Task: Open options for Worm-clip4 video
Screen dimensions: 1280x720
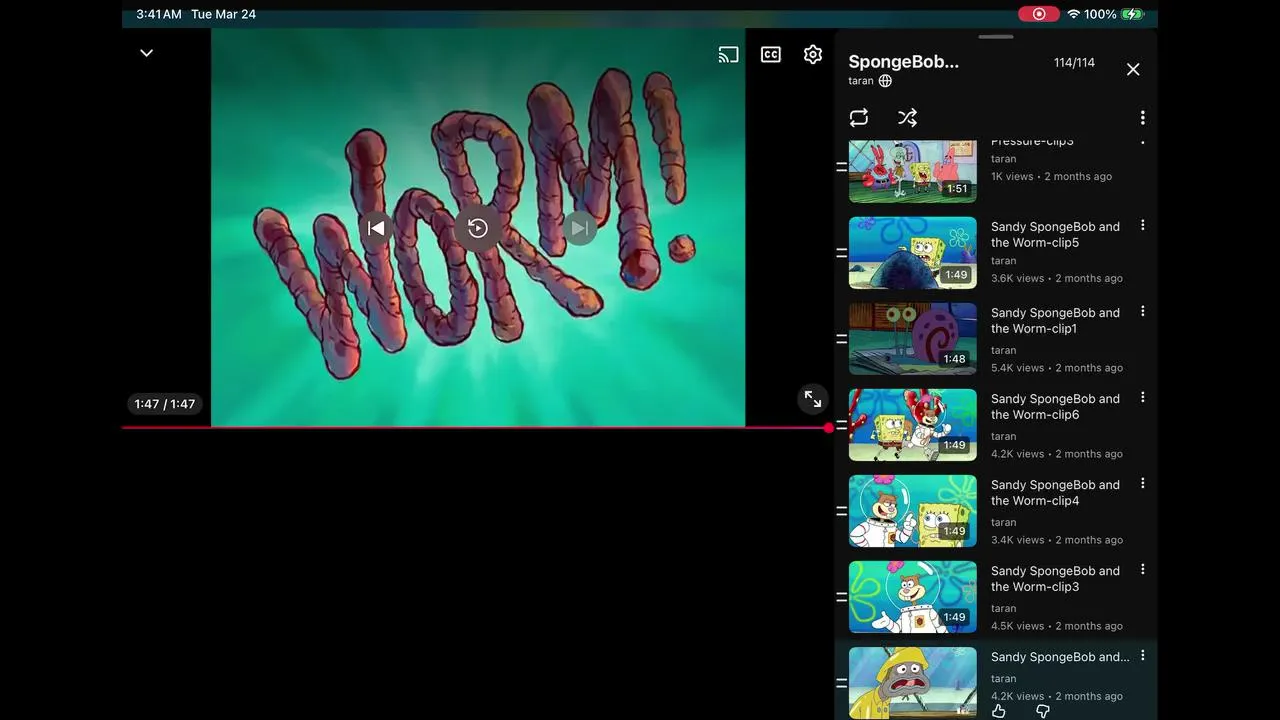Action: (1142, 484)
